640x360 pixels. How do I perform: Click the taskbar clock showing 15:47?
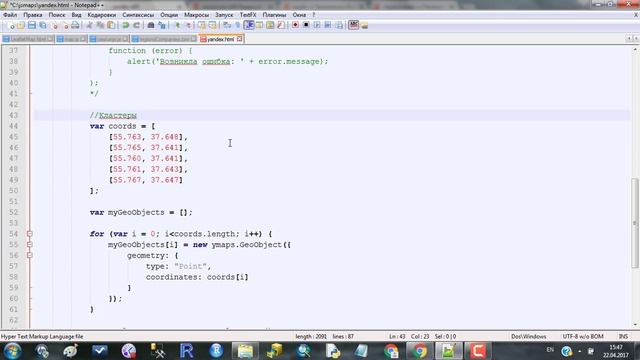click(x=616, y=351)
